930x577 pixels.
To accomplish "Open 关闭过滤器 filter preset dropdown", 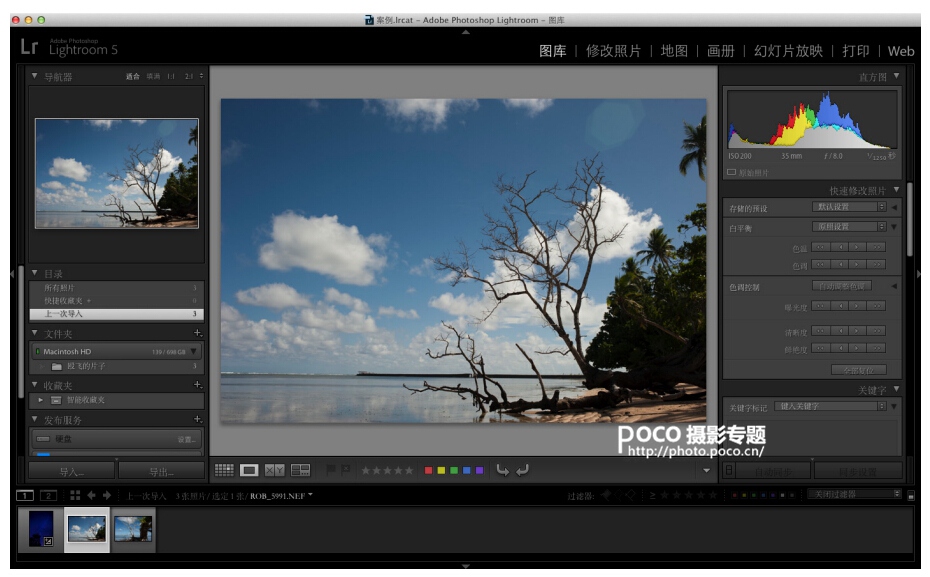I will point(855,495).
